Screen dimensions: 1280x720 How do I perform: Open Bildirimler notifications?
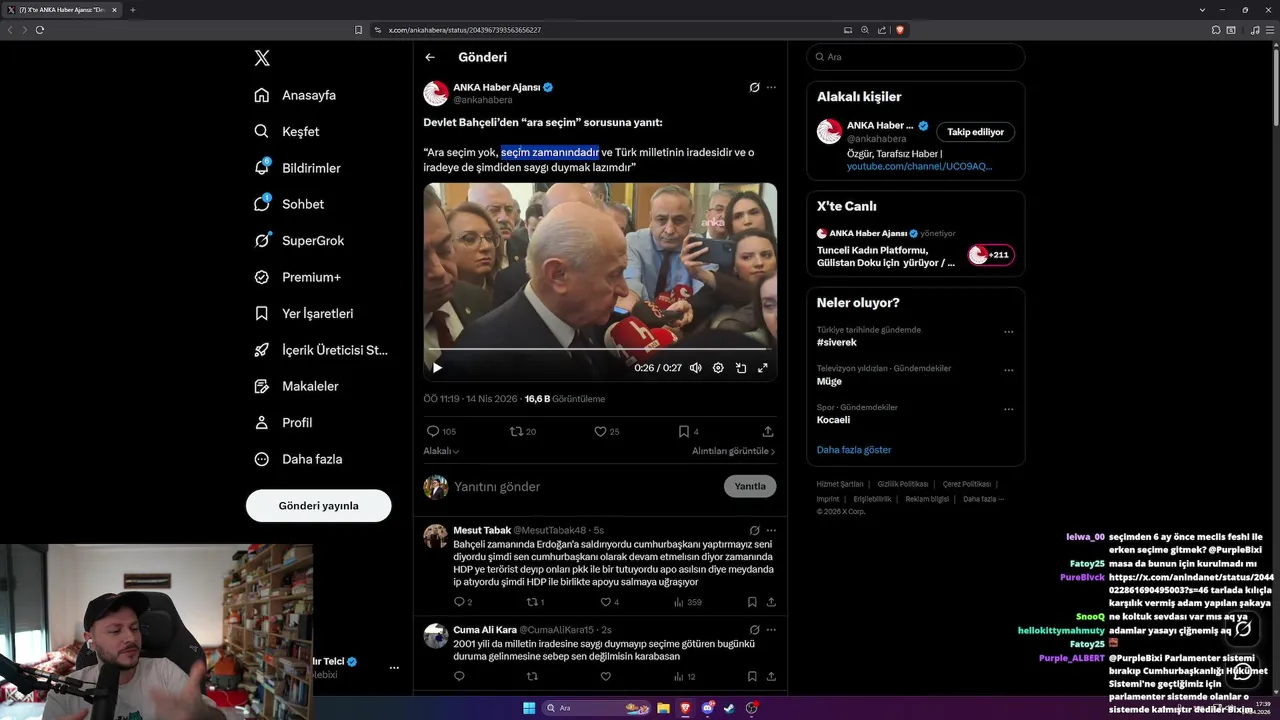click(x=297, y=168)
